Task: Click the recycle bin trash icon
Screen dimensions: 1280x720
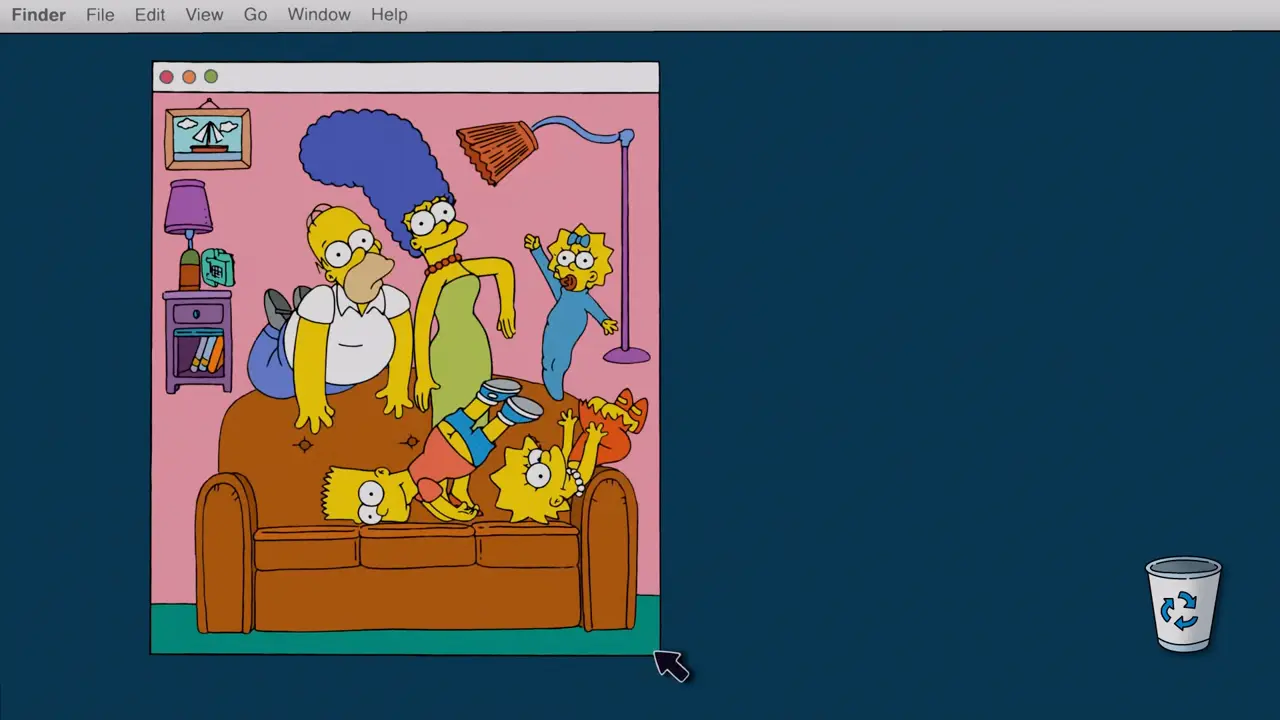Action: (x=1183, y=604)
